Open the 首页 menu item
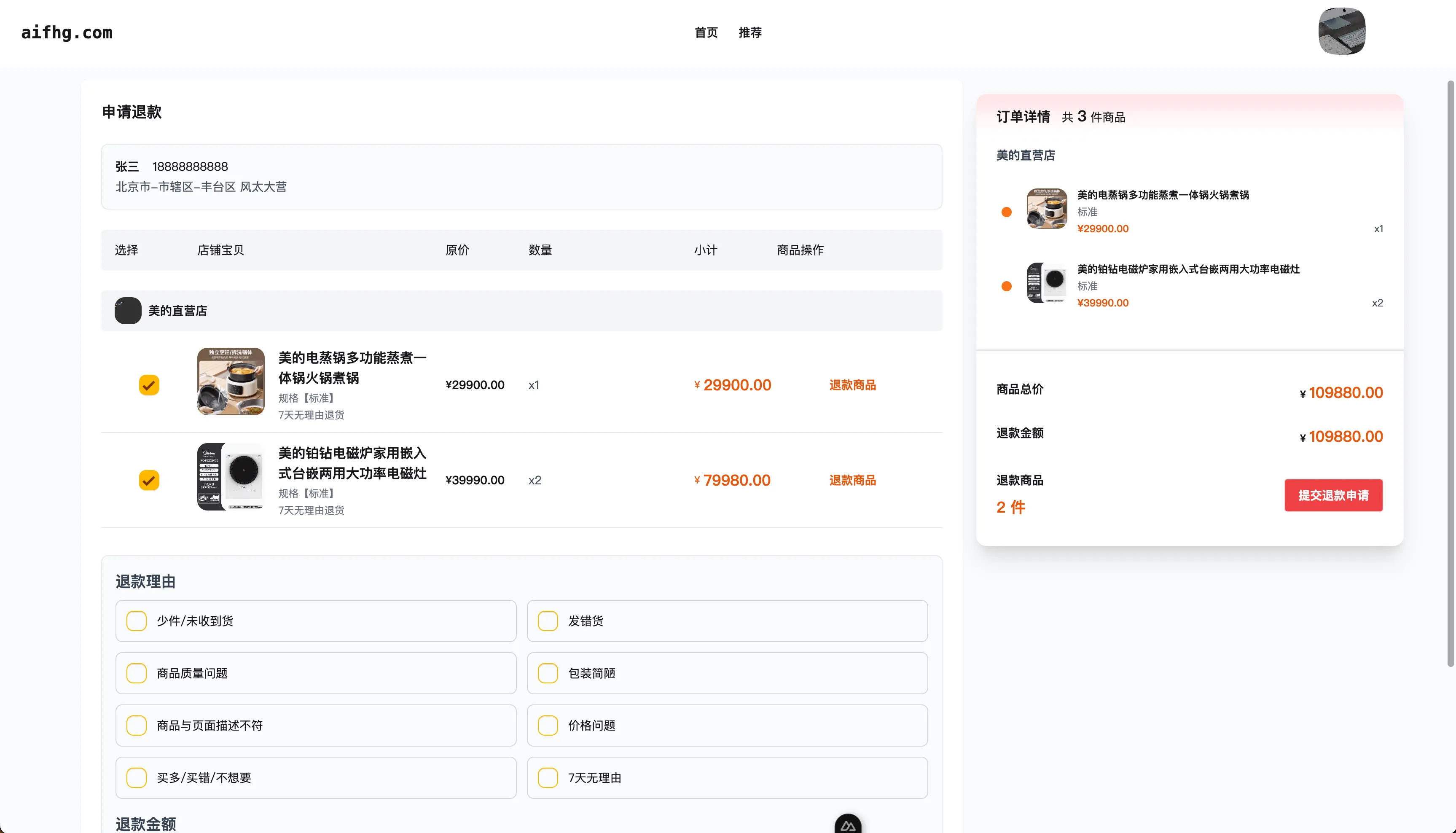1456x833 pixels. [x=705, y=32]
